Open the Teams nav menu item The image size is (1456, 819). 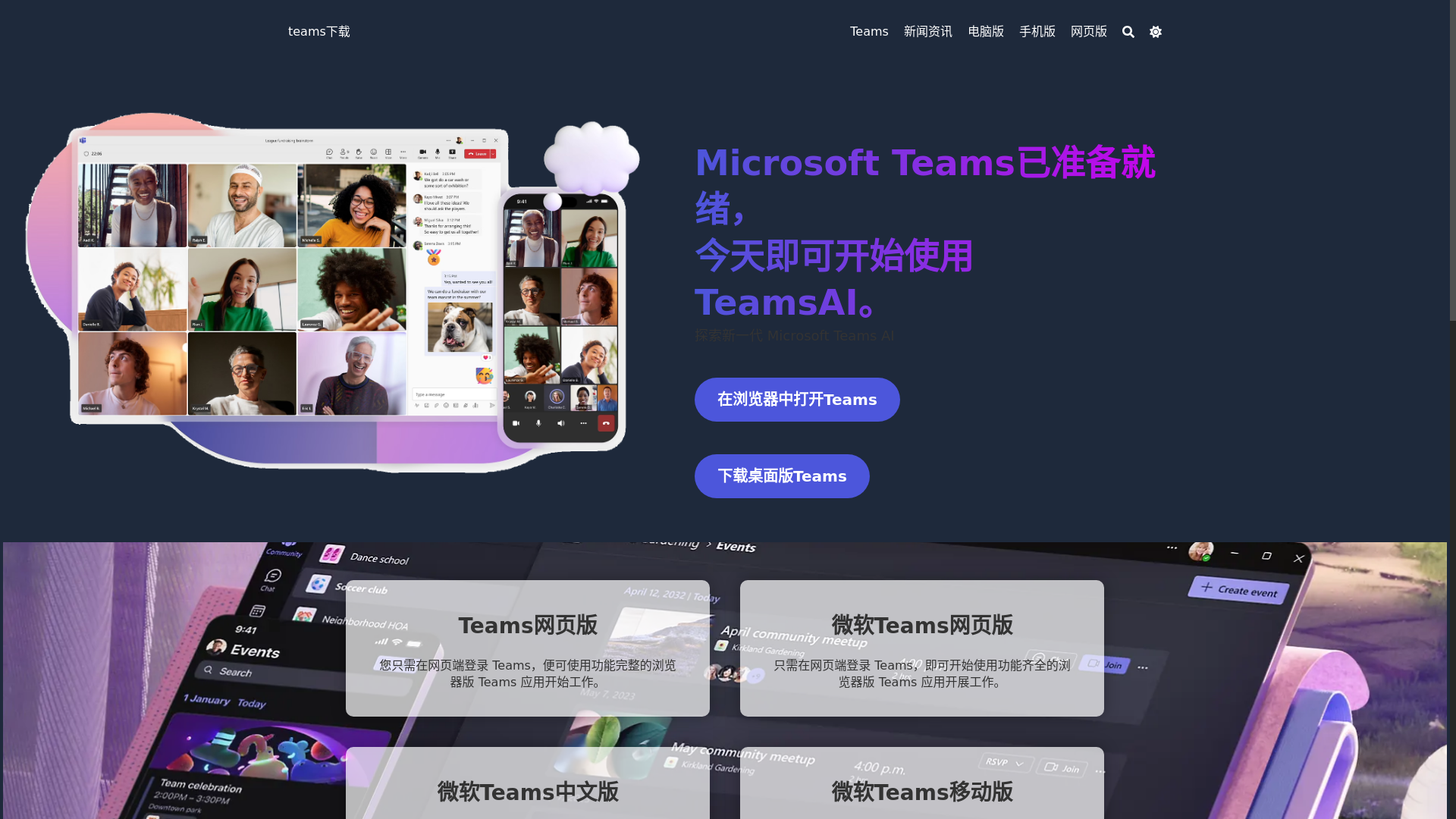pos(869,32)
